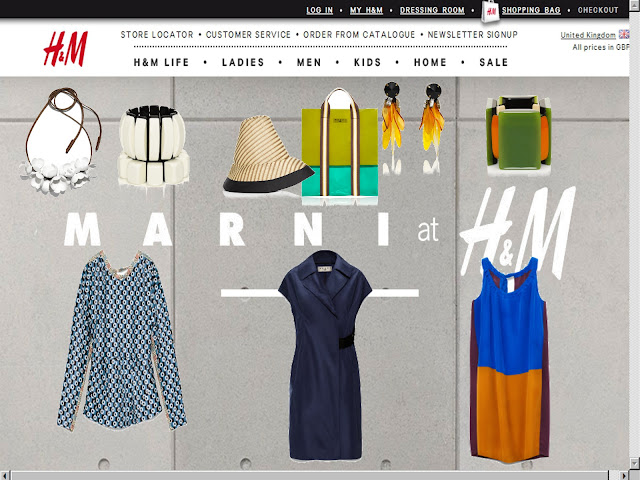Click the CHECKOUT link

(598, 10)
